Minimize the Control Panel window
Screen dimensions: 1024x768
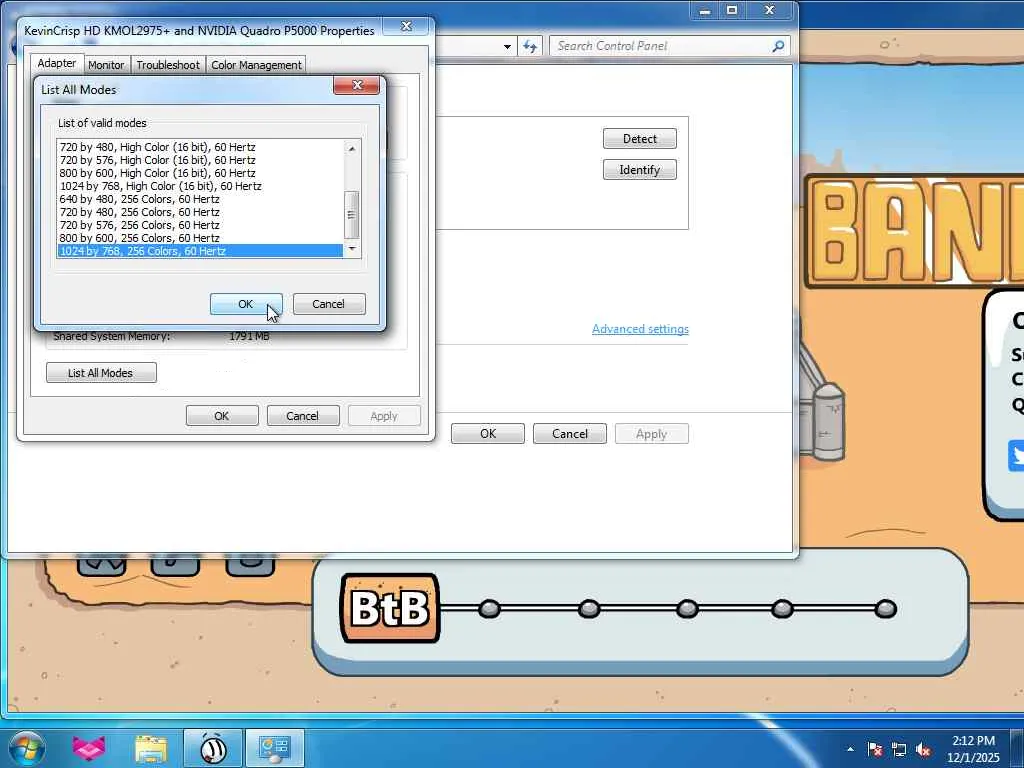(x=705, y=10)
